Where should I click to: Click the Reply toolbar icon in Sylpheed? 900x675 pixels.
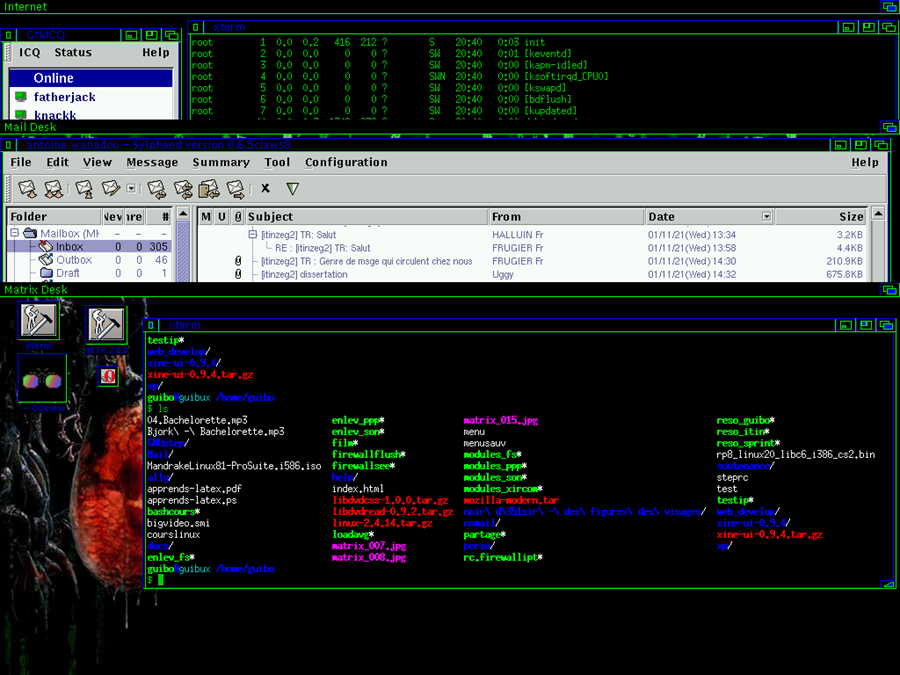click(x=157, y=188)
